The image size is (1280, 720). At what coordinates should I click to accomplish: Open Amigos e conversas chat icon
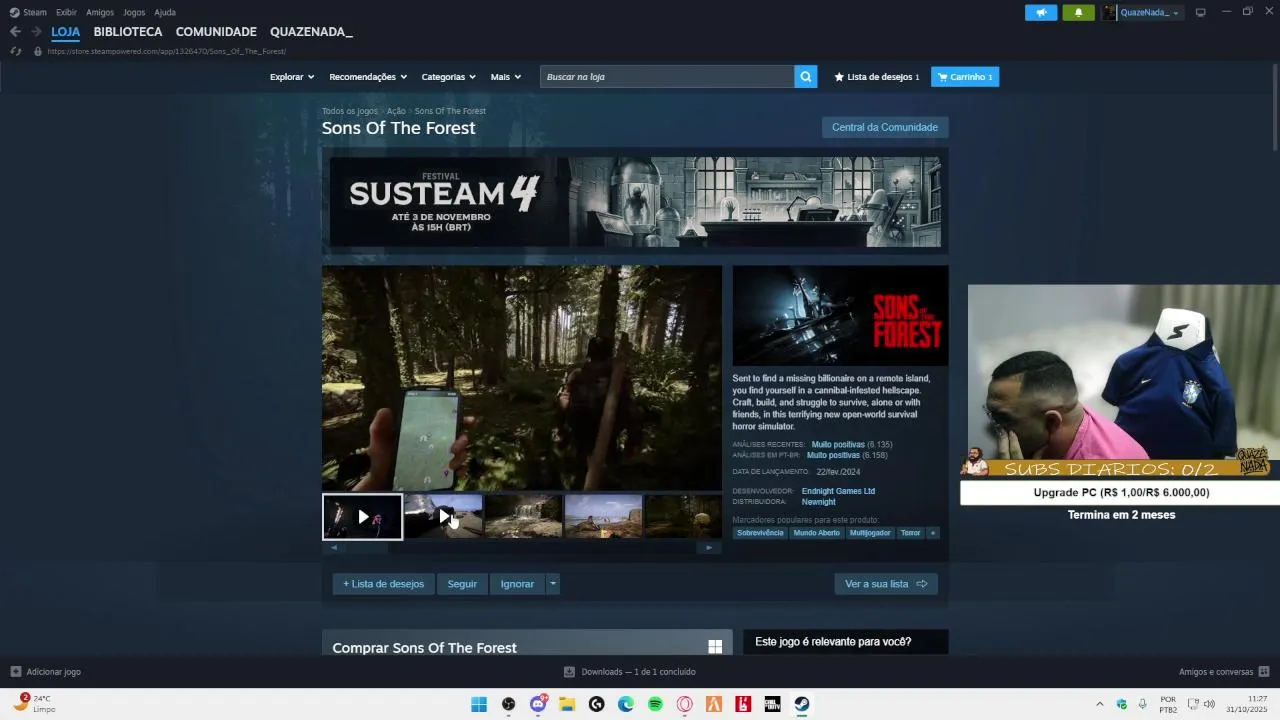pos(1264,672)
